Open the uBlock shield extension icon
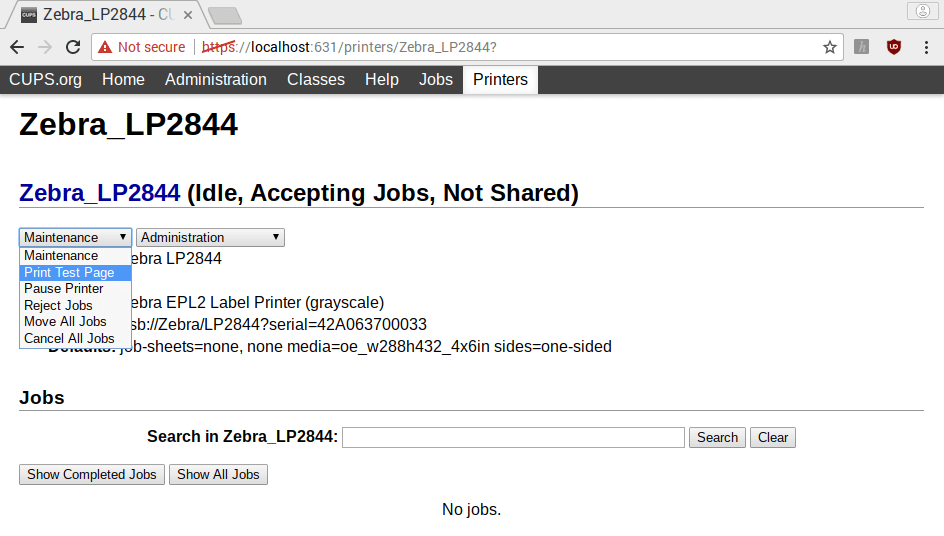Image resolution: width=944 pixels, height=536 pixels. click(894, 47)
